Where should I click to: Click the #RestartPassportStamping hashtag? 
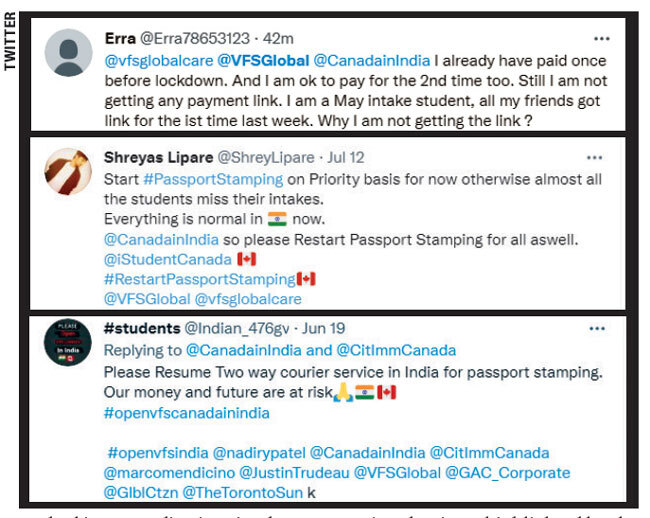point(200,279)
